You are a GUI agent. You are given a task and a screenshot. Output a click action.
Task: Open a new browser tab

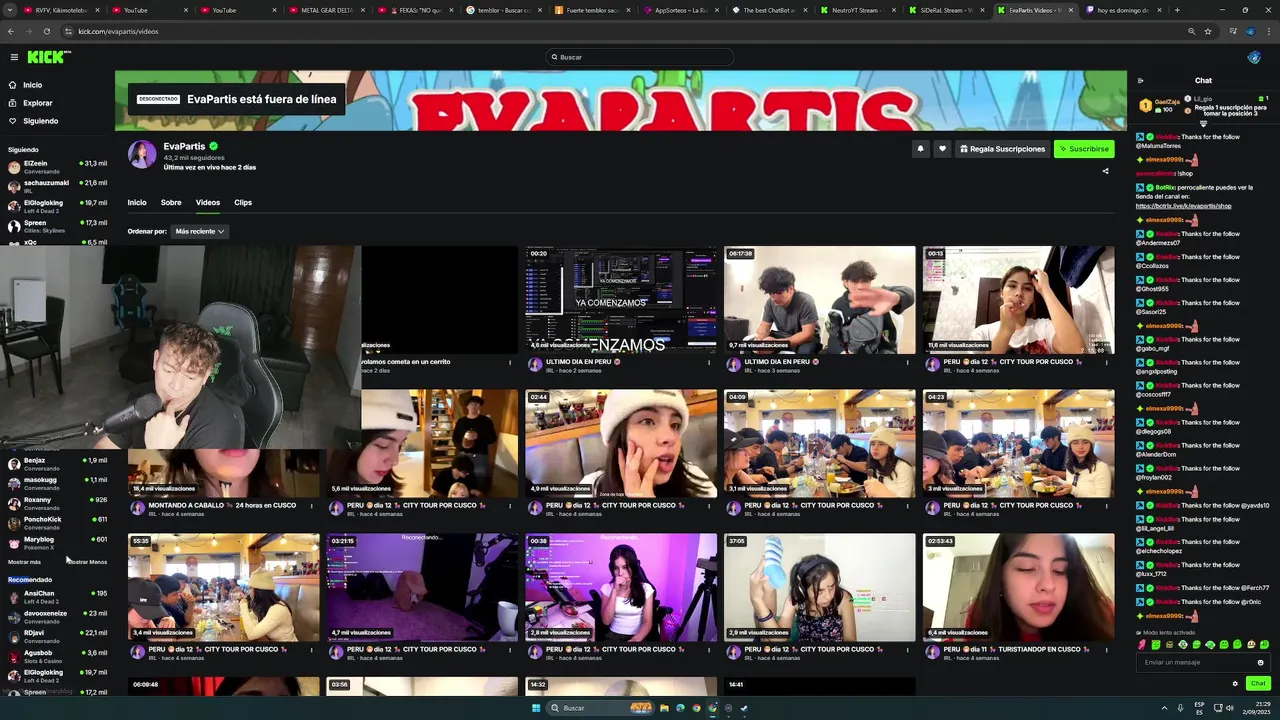click(1177, 10)
